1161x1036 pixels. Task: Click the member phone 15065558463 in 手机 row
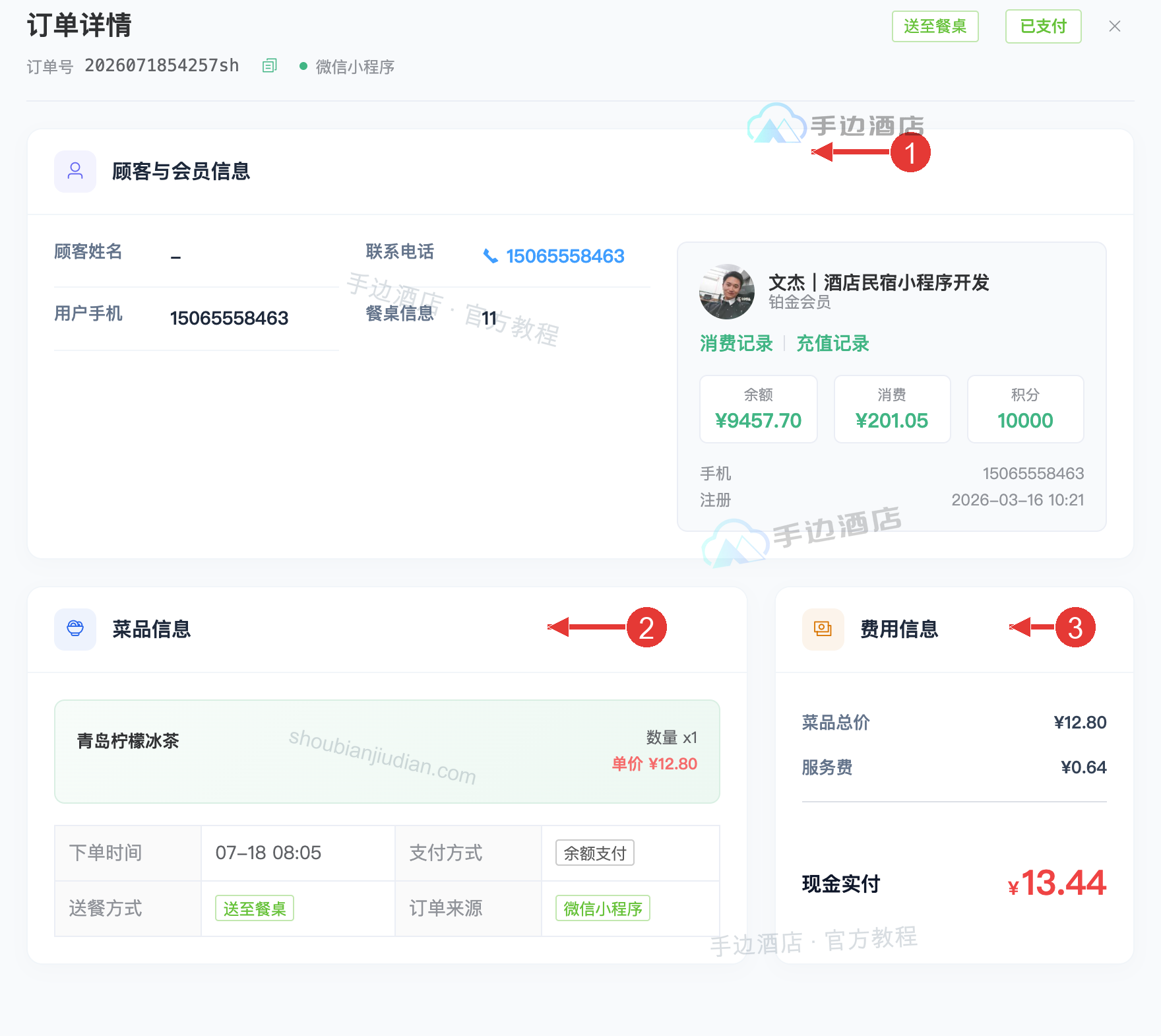(1033, 473)
